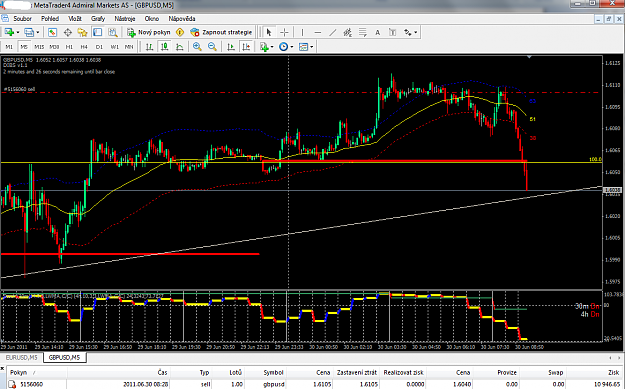
Task: Sort by the Zisk column header
Action: coord(594,373)
